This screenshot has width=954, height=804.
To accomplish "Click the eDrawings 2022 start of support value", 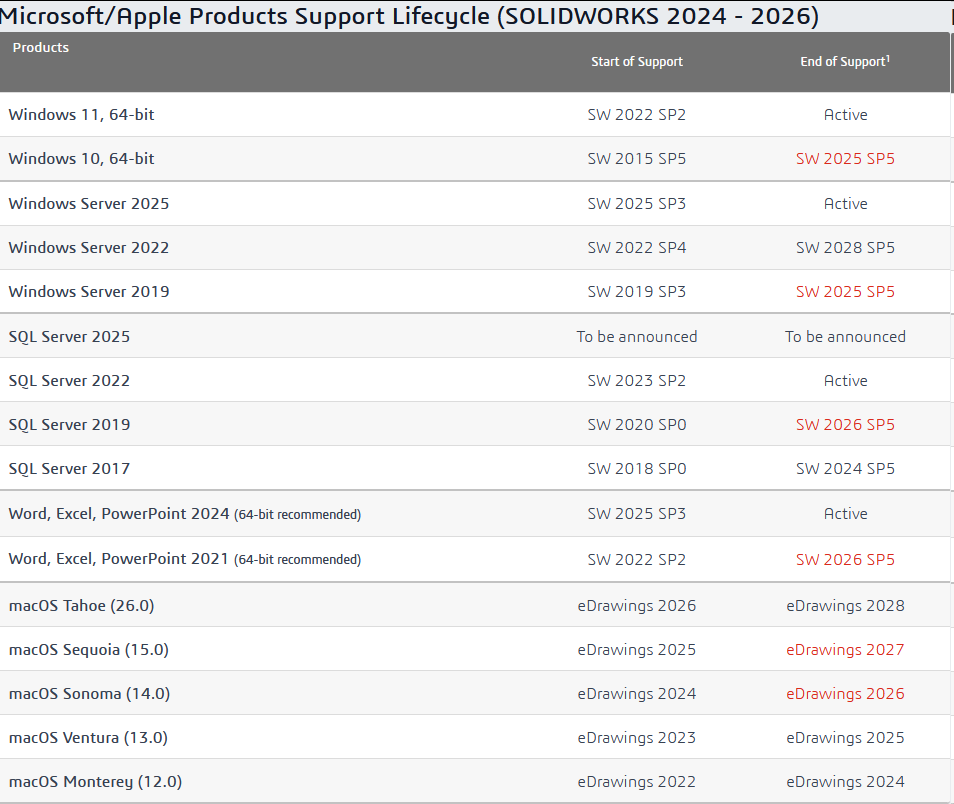I will [x=636, y=781].
